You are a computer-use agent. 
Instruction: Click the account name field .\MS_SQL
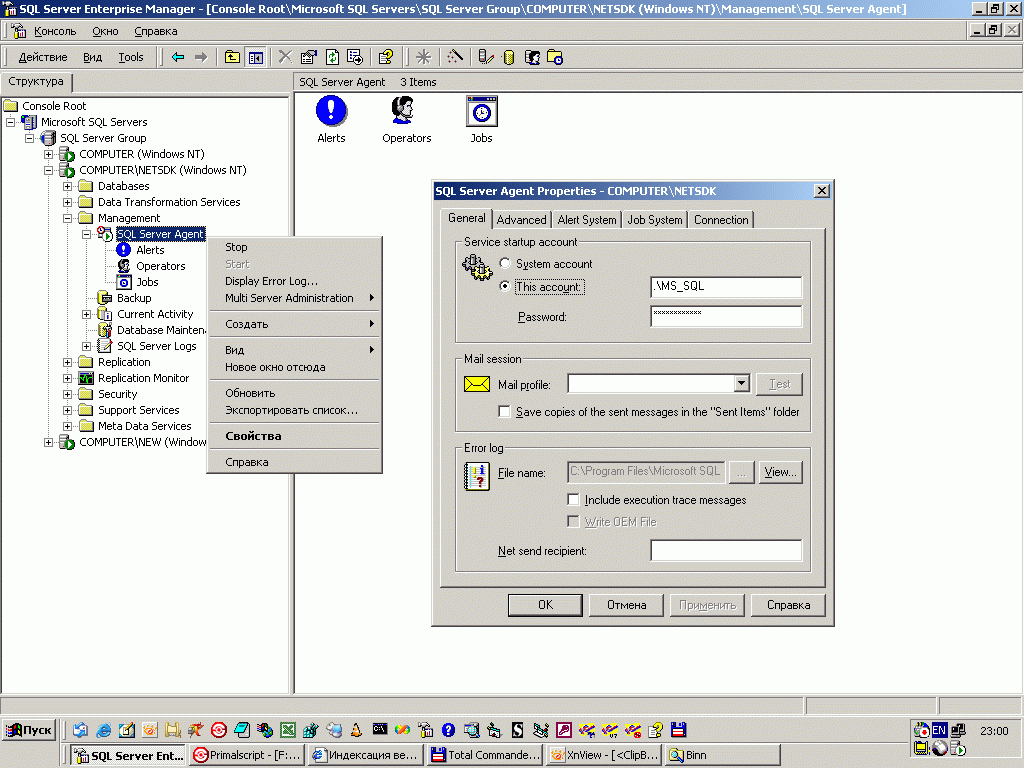coord(726,287)
